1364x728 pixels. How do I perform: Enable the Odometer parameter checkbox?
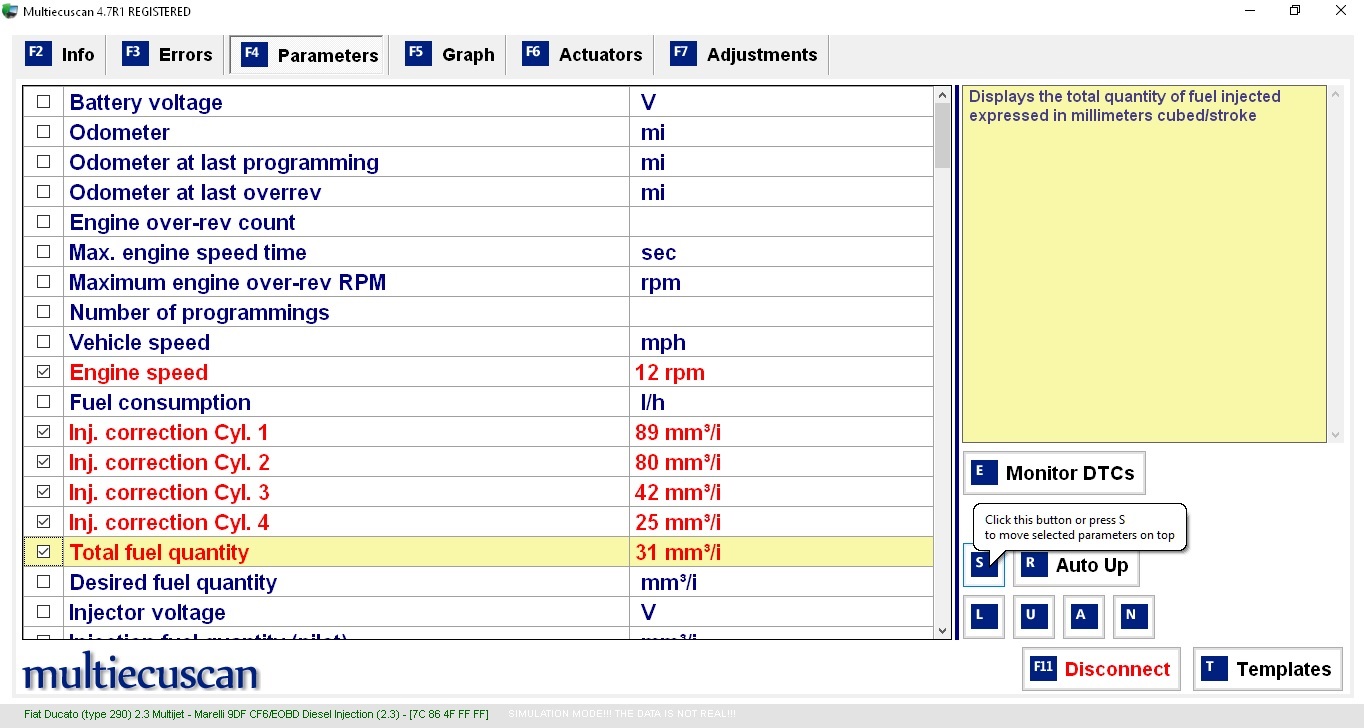(x=43, y=132)
